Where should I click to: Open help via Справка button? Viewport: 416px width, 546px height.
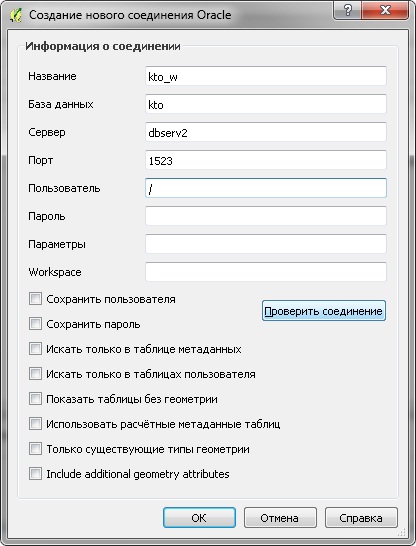pyautogui.click(x=361, y=518)
